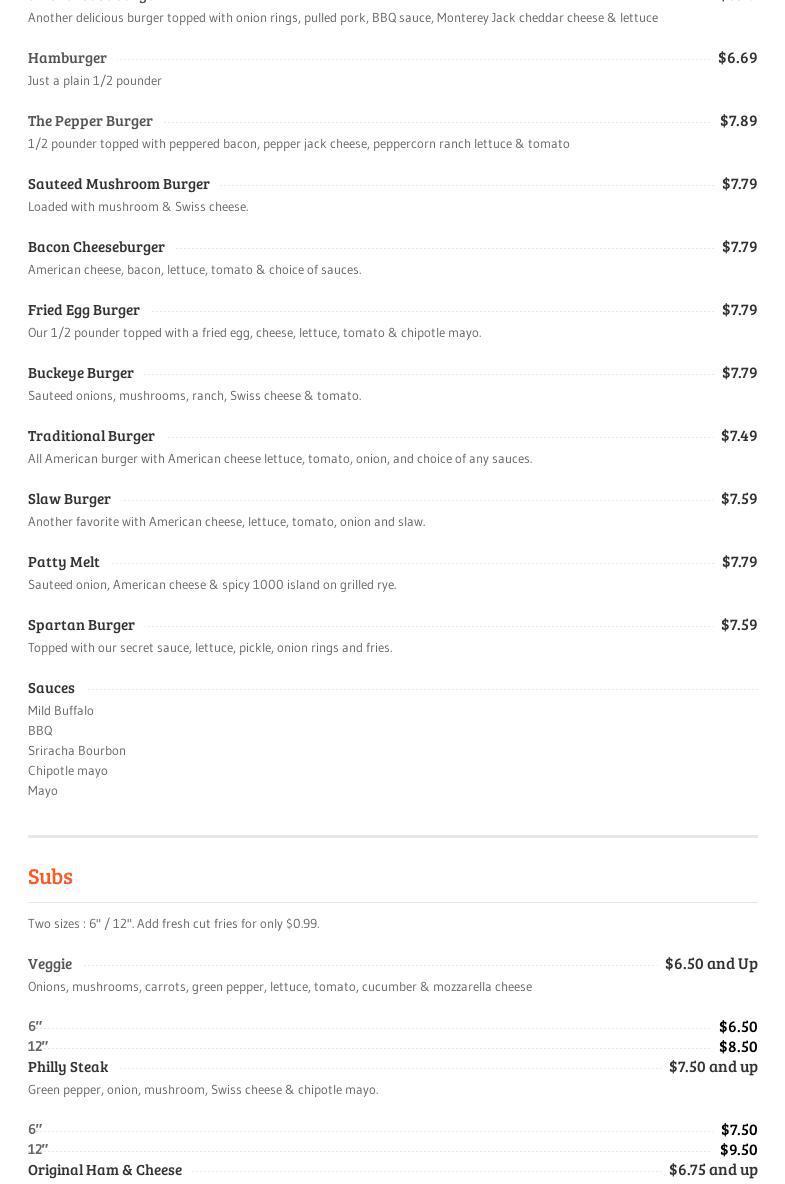The height and width of the screenshot is (1184, 785).
Task: Click the Original Ham & Cheese title
Action: 105,1170
